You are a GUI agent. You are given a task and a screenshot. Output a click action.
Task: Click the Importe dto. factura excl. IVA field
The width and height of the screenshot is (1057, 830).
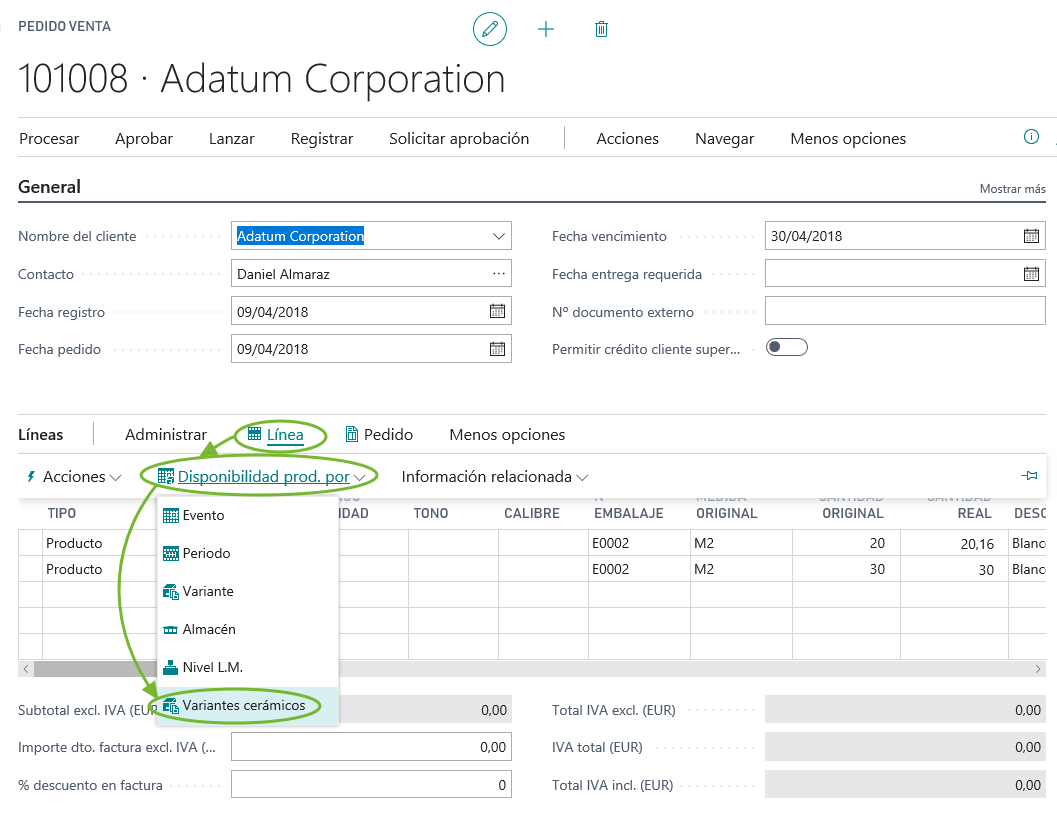[x=371, y=747]
